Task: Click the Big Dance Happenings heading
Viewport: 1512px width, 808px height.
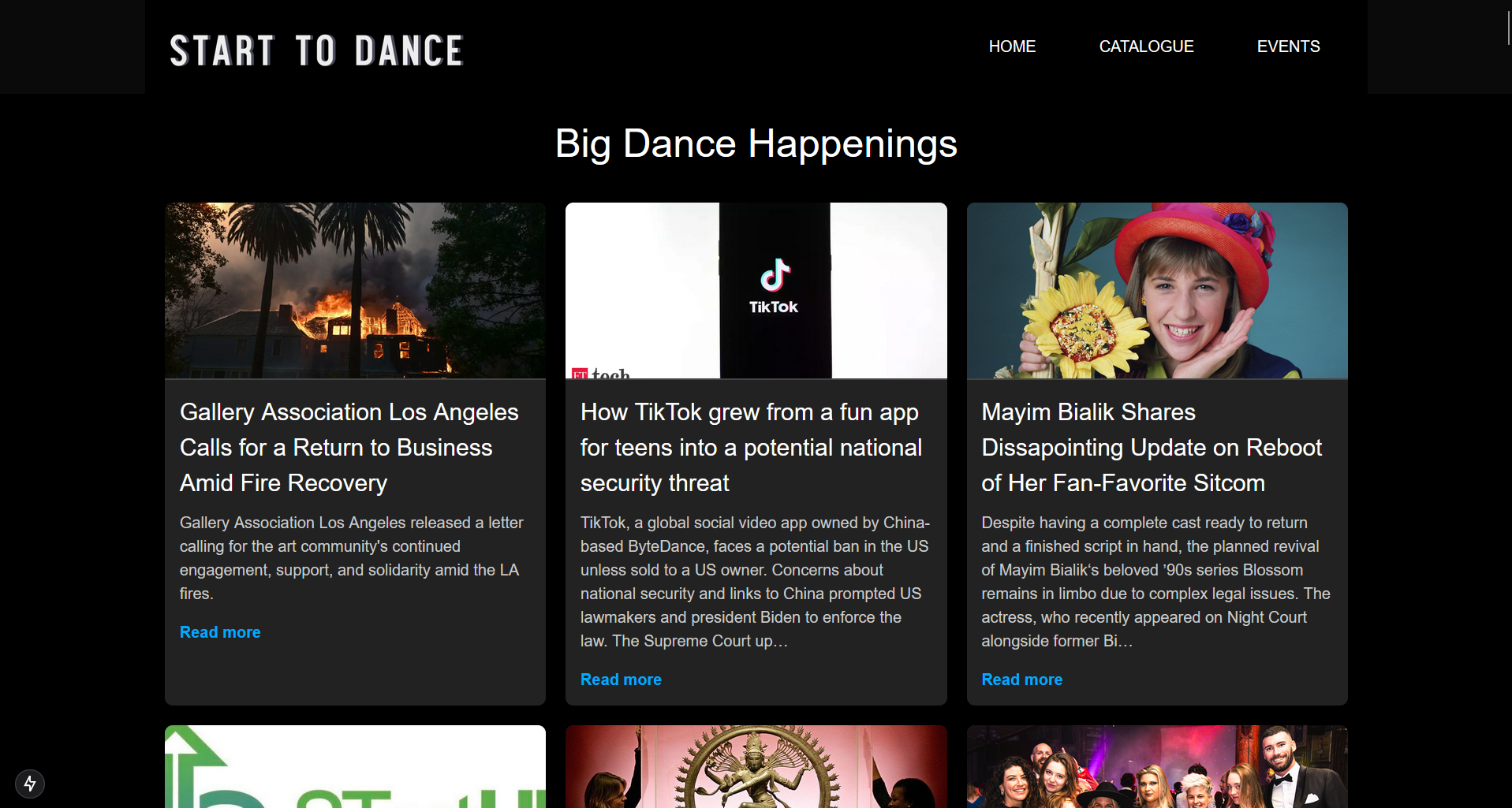Action: click(756, 143)
